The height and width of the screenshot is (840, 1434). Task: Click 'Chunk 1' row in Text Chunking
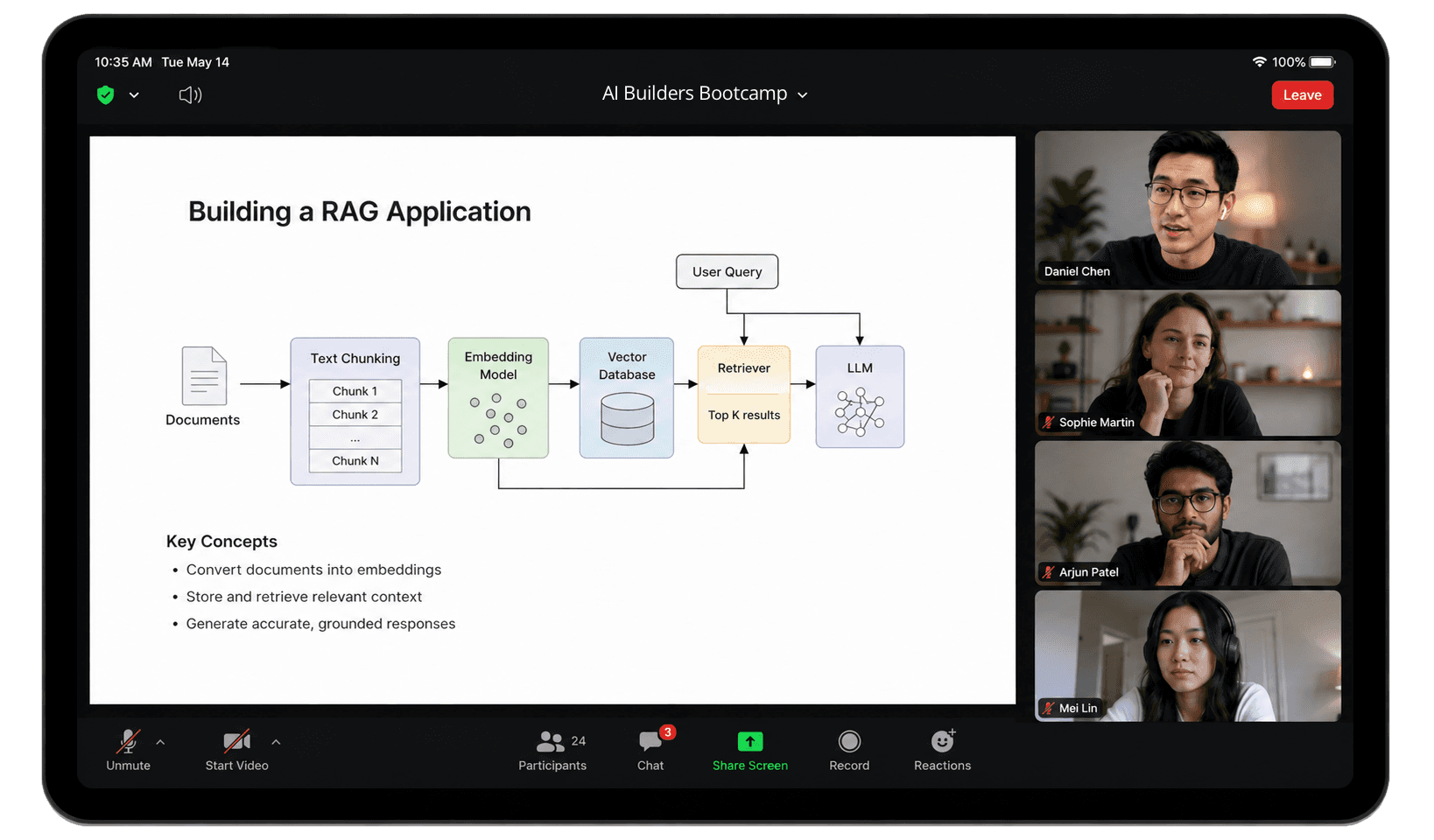coord(355,391)
